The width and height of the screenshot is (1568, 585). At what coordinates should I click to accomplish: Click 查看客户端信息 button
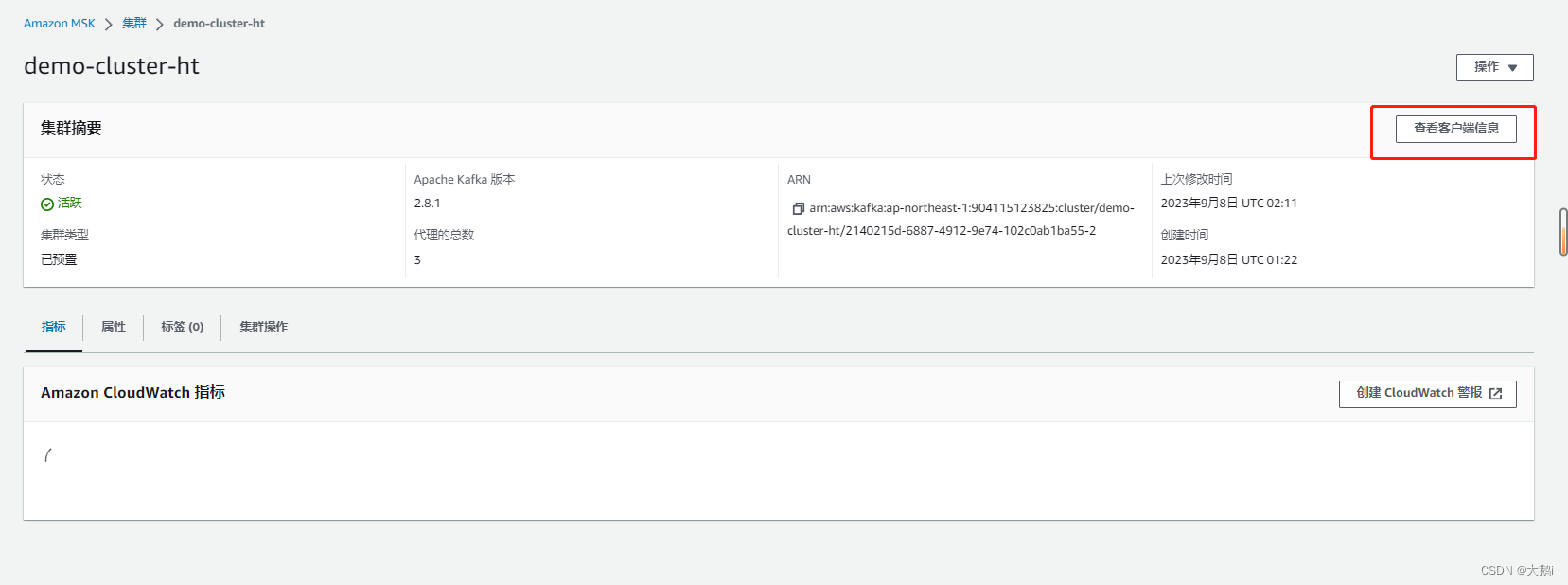(1455, 129)
